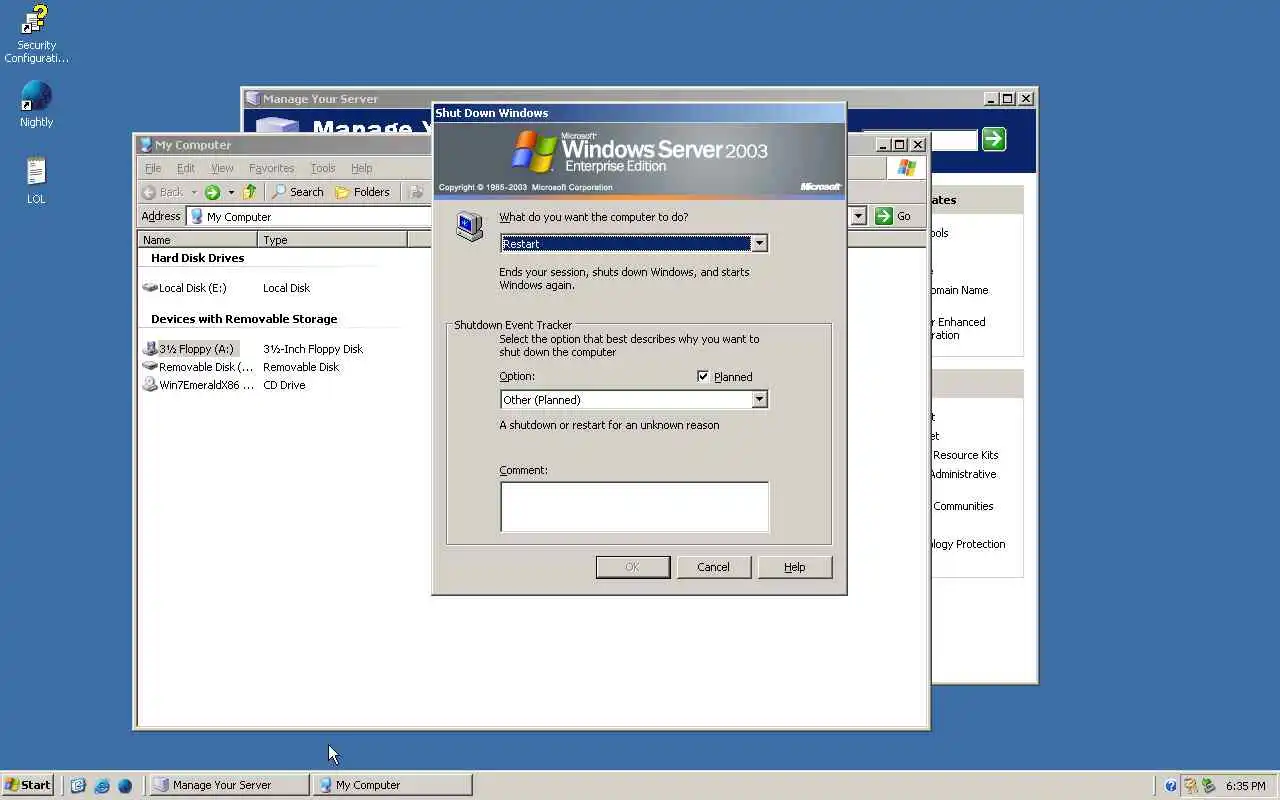Launch Internet Explorer from quick launch
This screenshot has width=1280, height=800.
click(101, 785)
